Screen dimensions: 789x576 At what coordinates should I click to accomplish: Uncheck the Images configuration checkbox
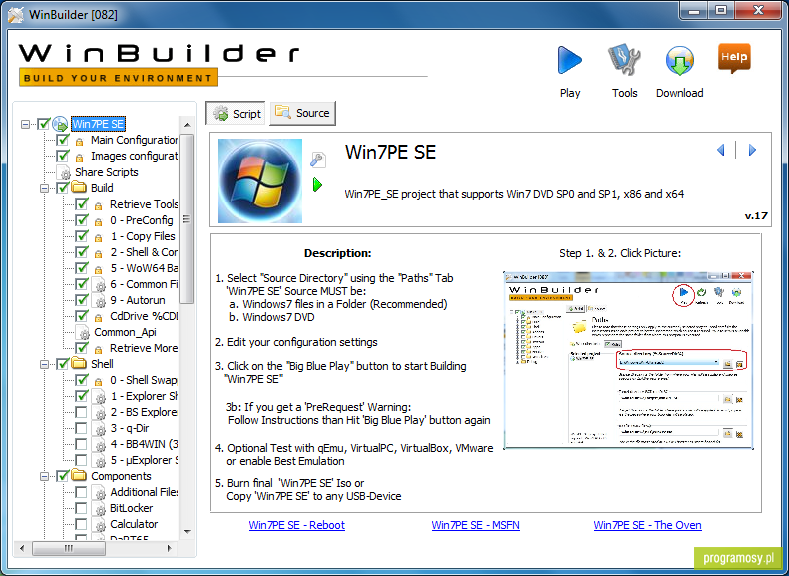[63, 156]
